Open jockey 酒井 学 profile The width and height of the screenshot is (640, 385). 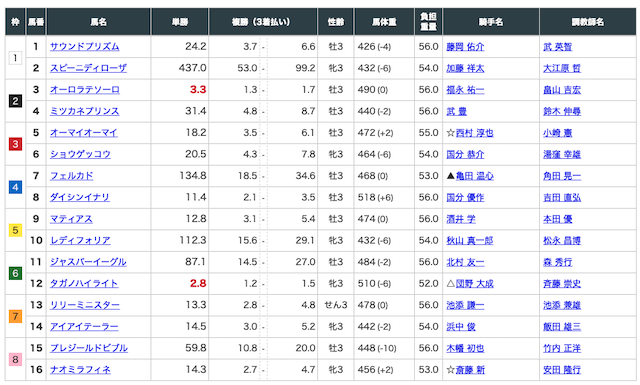point(461,219)
